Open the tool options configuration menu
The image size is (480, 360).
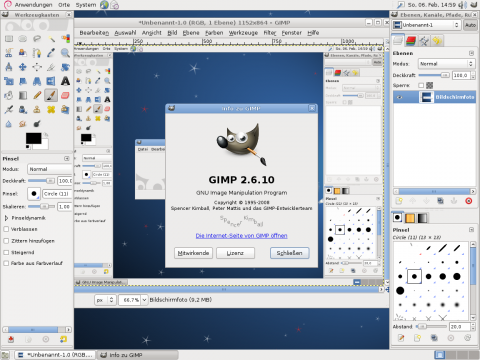click(67, 159)
